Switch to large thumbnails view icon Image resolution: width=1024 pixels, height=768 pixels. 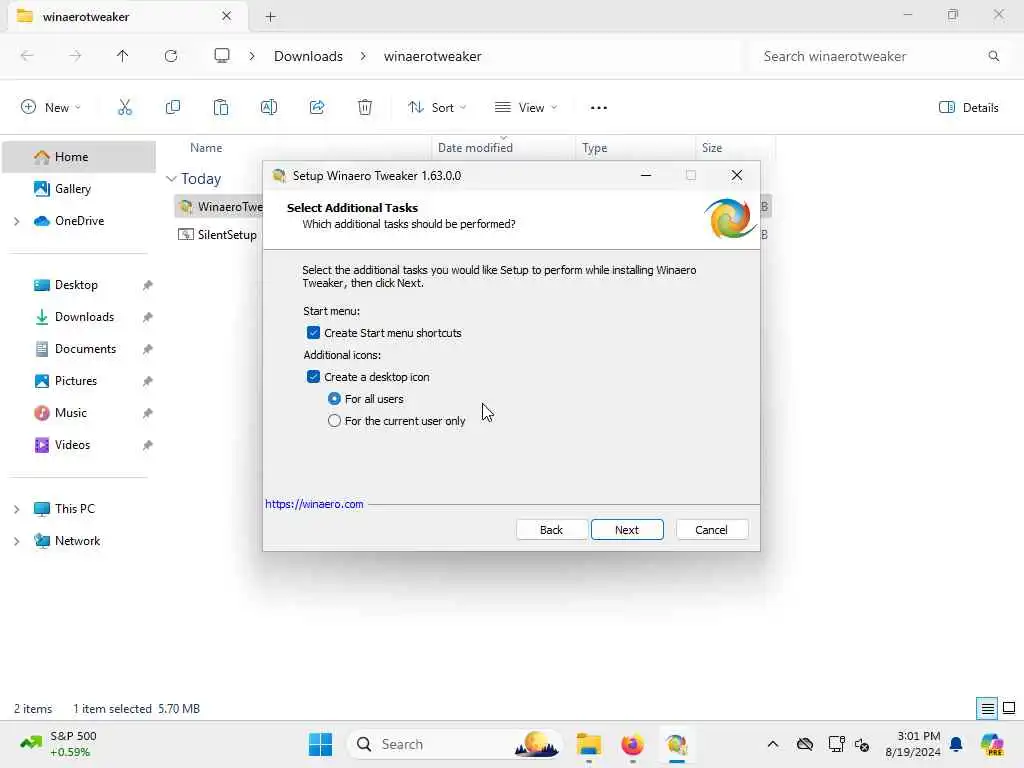click(x=1009, y=709)
